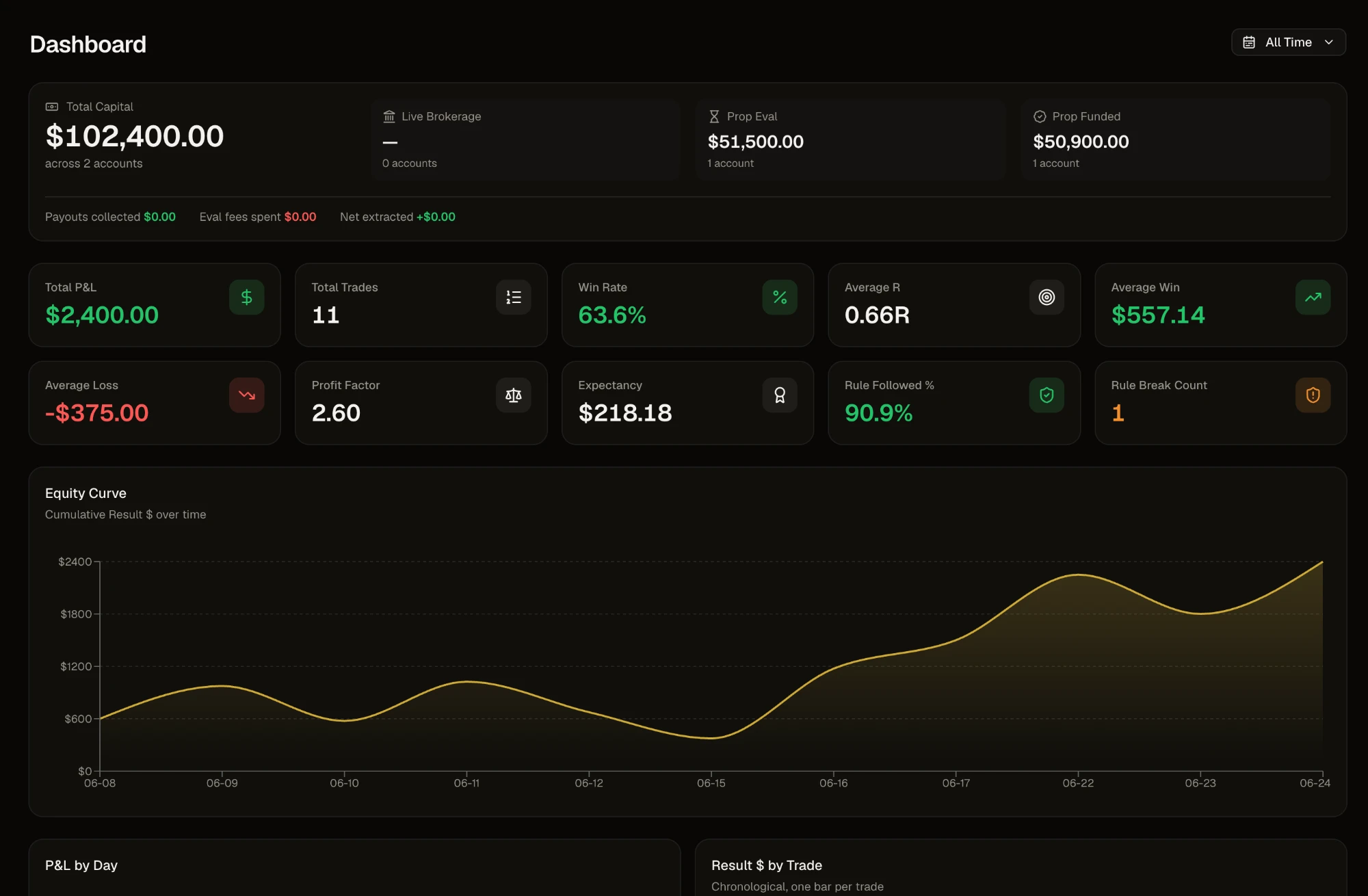Click the calendar icon in All Time selector
This screenshot has height=896, width=1368.
point(1249,42)
